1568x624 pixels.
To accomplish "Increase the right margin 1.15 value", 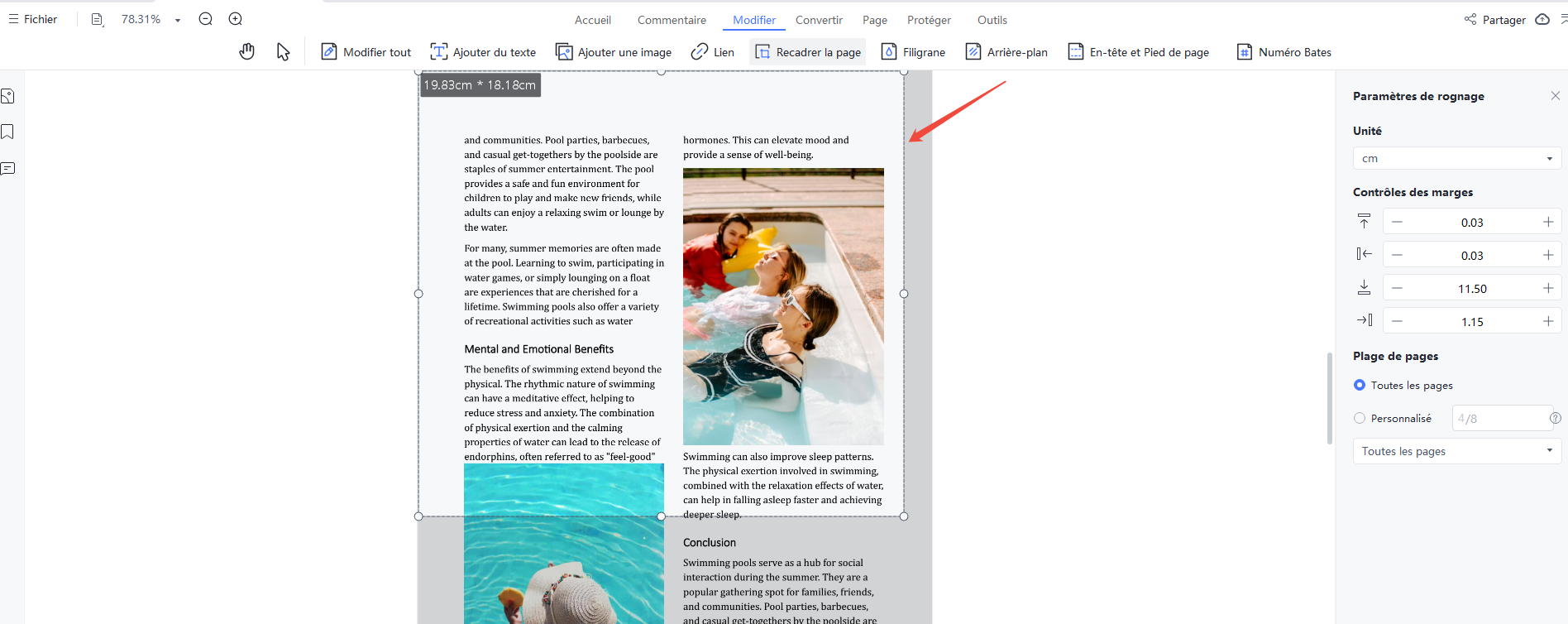I will tap(1548, 321).
